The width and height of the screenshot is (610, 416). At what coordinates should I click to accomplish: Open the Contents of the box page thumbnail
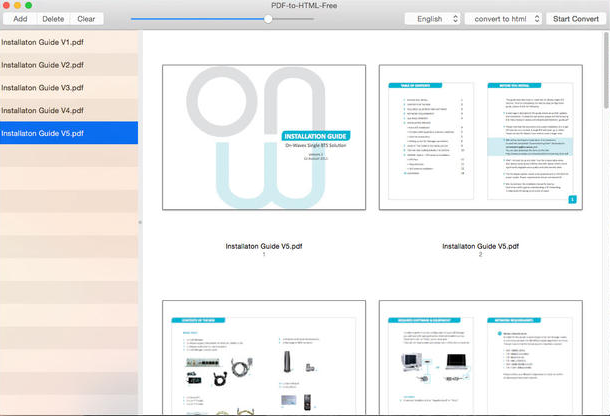click(x=264, y=357)
